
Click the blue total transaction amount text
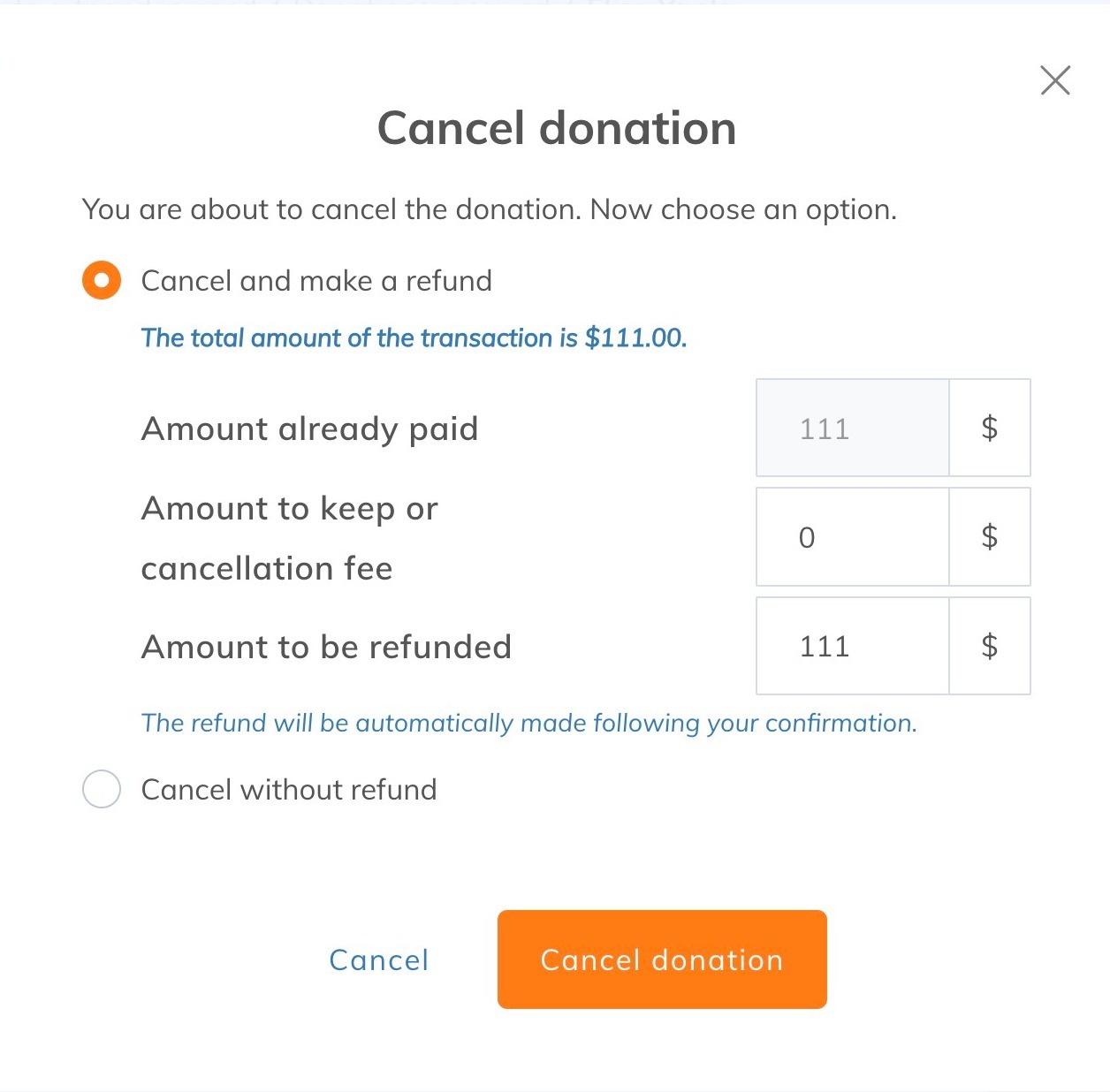click(414, 338)
